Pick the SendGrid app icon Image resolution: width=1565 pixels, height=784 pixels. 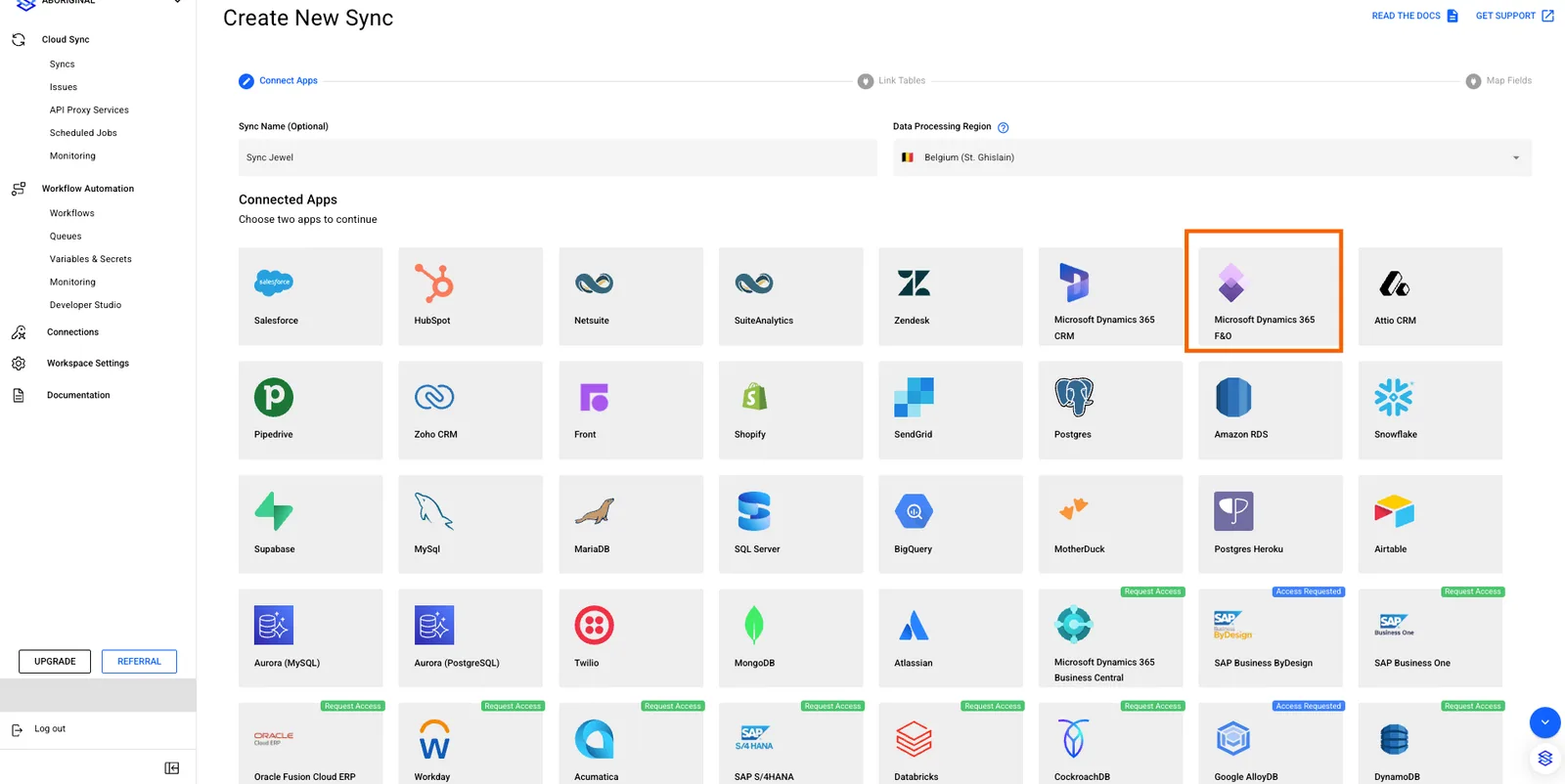tap(914, 397)
